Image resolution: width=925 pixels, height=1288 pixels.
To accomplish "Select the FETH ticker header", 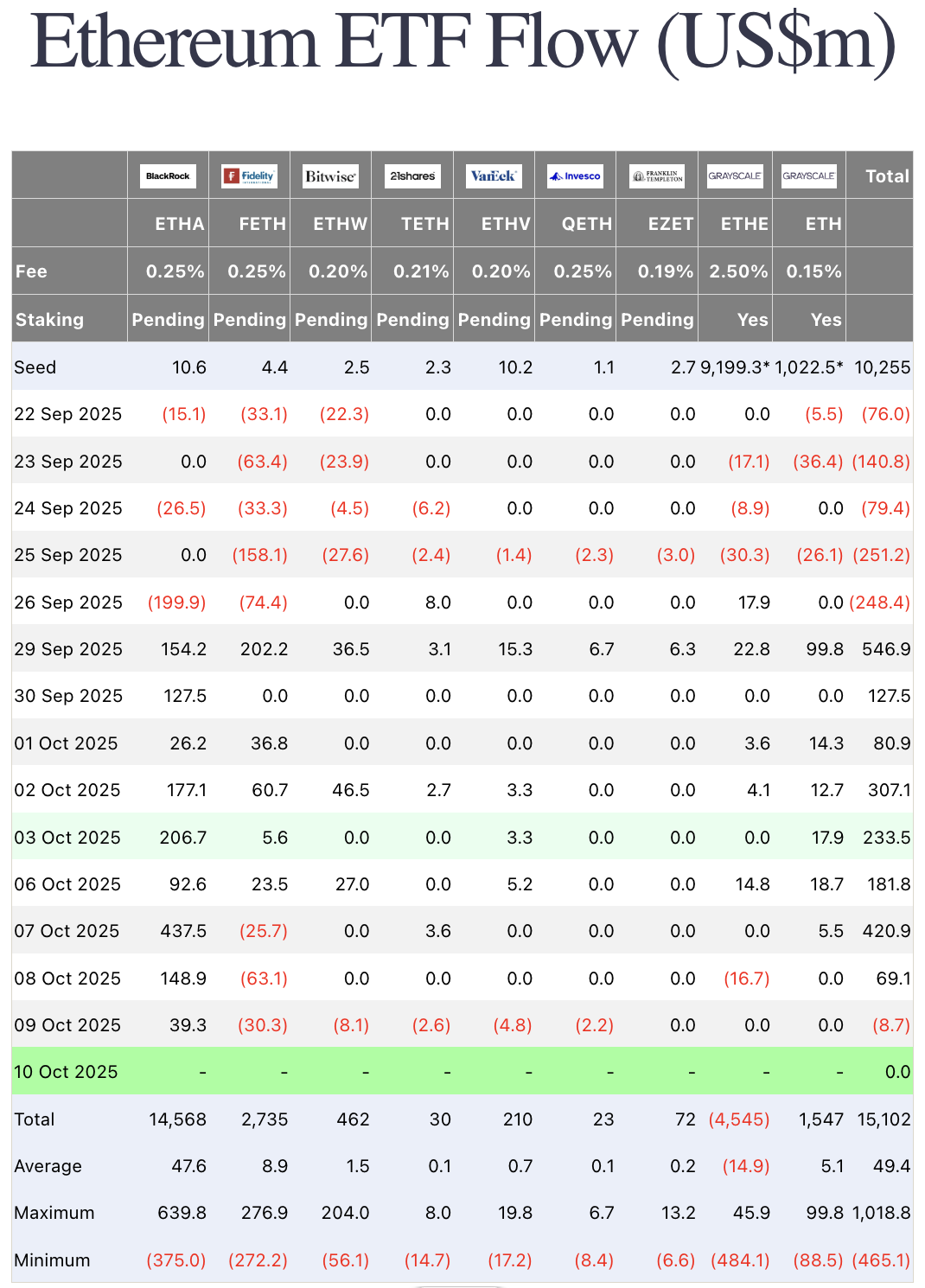I will (x=262, y=224).
